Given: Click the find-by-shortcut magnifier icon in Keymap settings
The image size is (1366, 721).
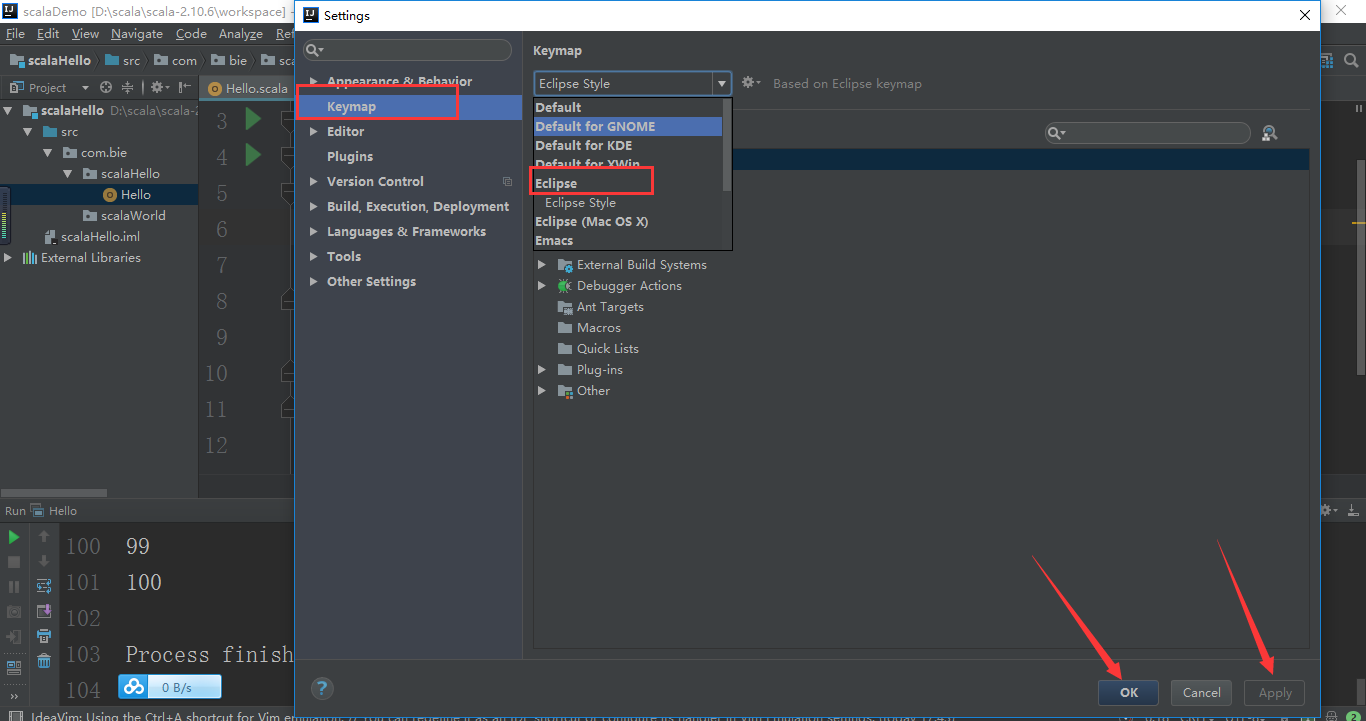Looking at the screenshot, I should 1269,132.
